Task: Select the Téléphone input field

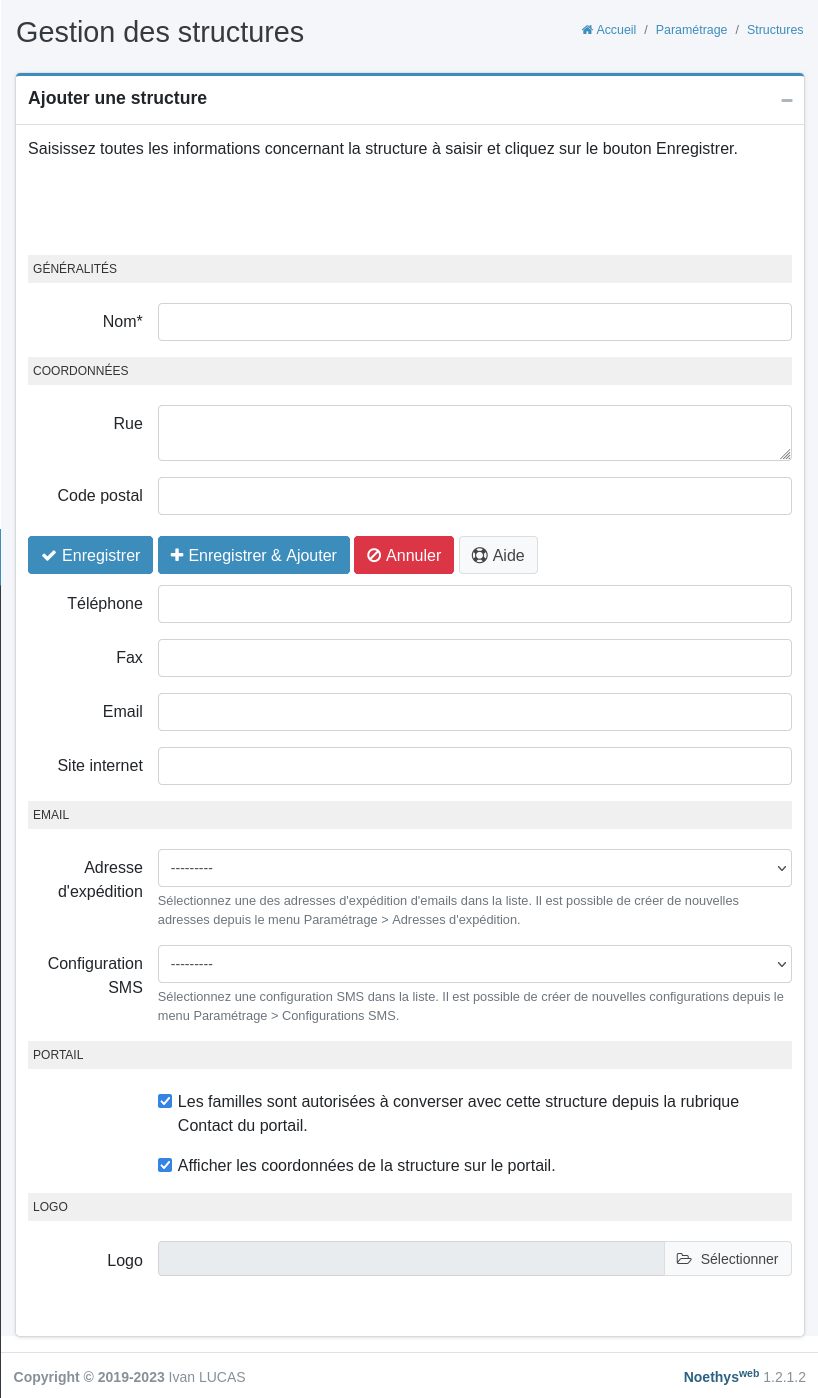Action: point(474,604)
